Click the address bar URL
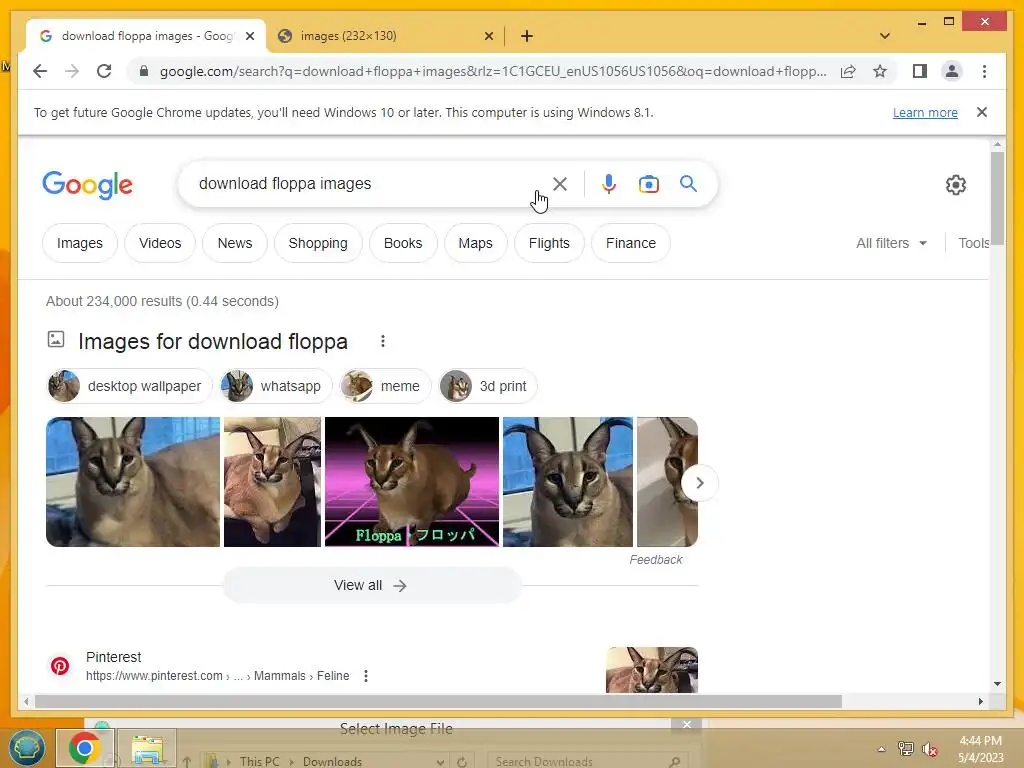This screenshot has width=1024, height=768. coord(493,71)
